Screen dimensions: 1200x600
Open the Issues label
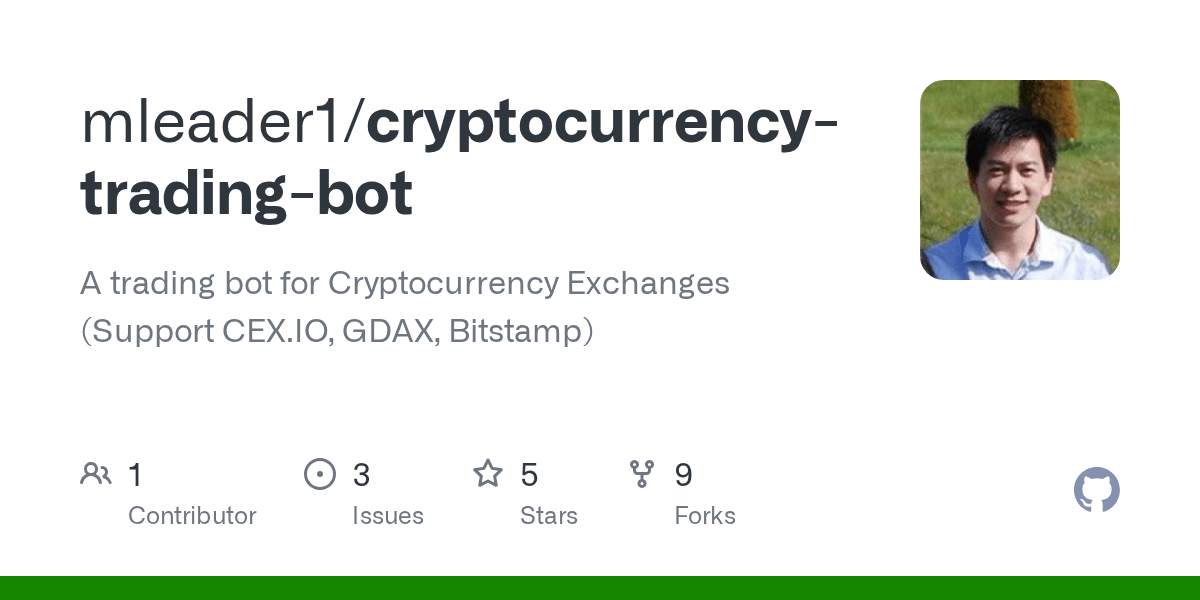click(387, 516)
